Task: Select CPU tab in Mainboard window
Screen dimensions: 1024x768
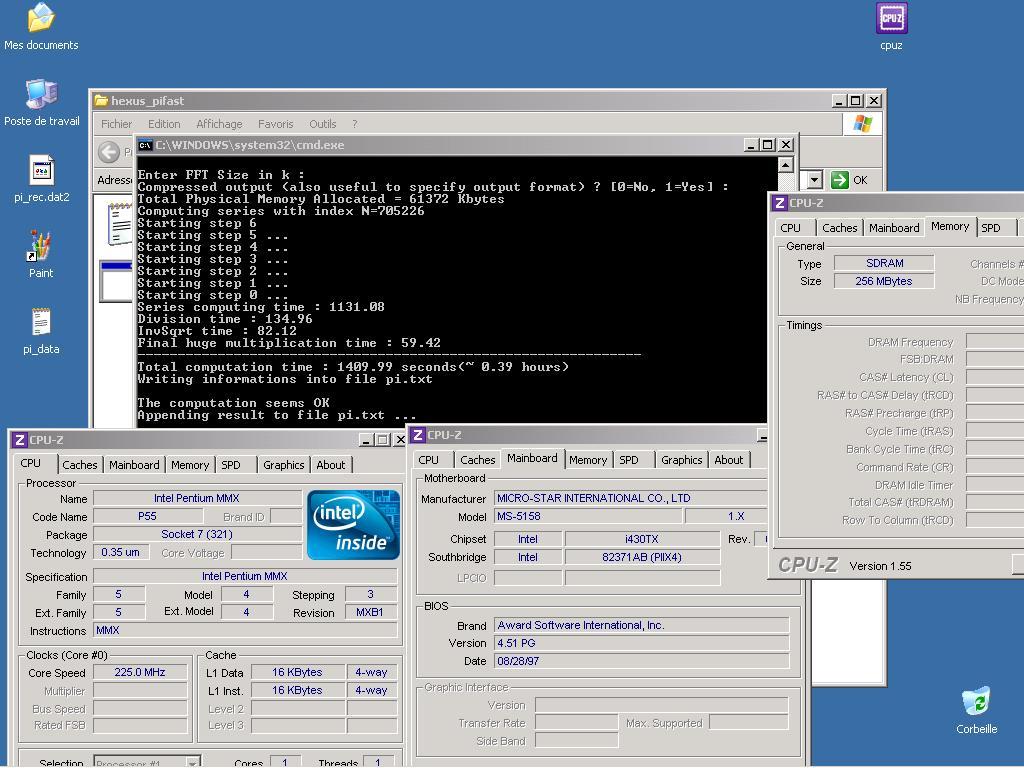Action: point(428,460)
